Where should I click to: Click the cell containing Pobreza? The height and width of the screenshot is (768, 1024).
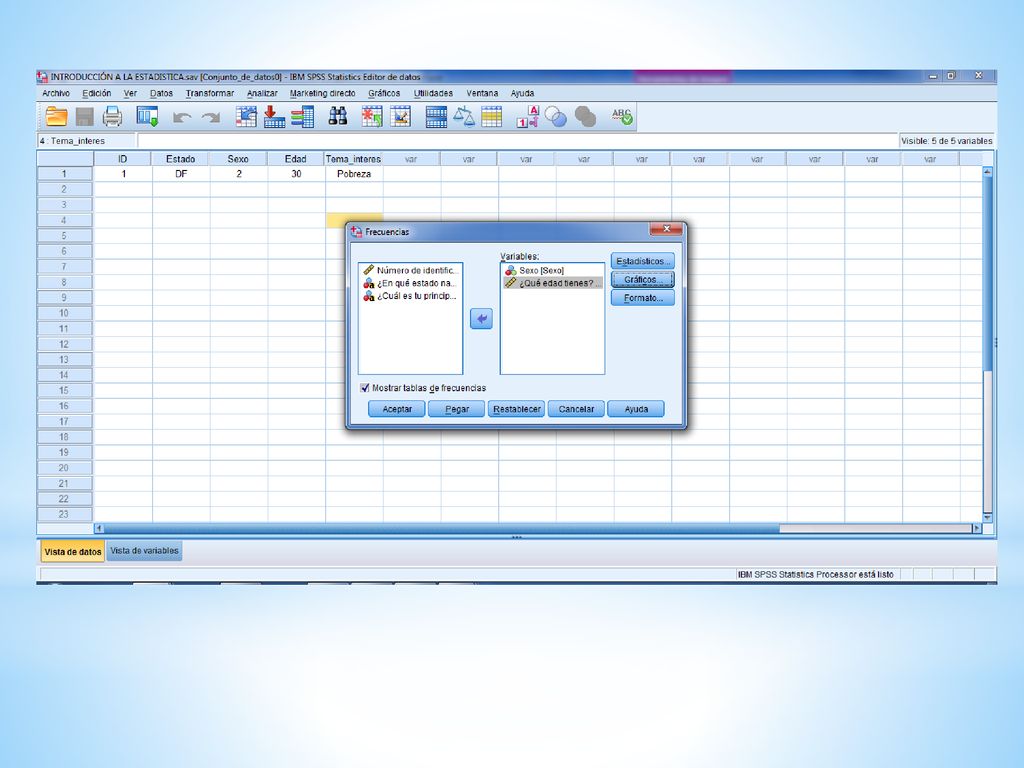click(x=354, y=174)
